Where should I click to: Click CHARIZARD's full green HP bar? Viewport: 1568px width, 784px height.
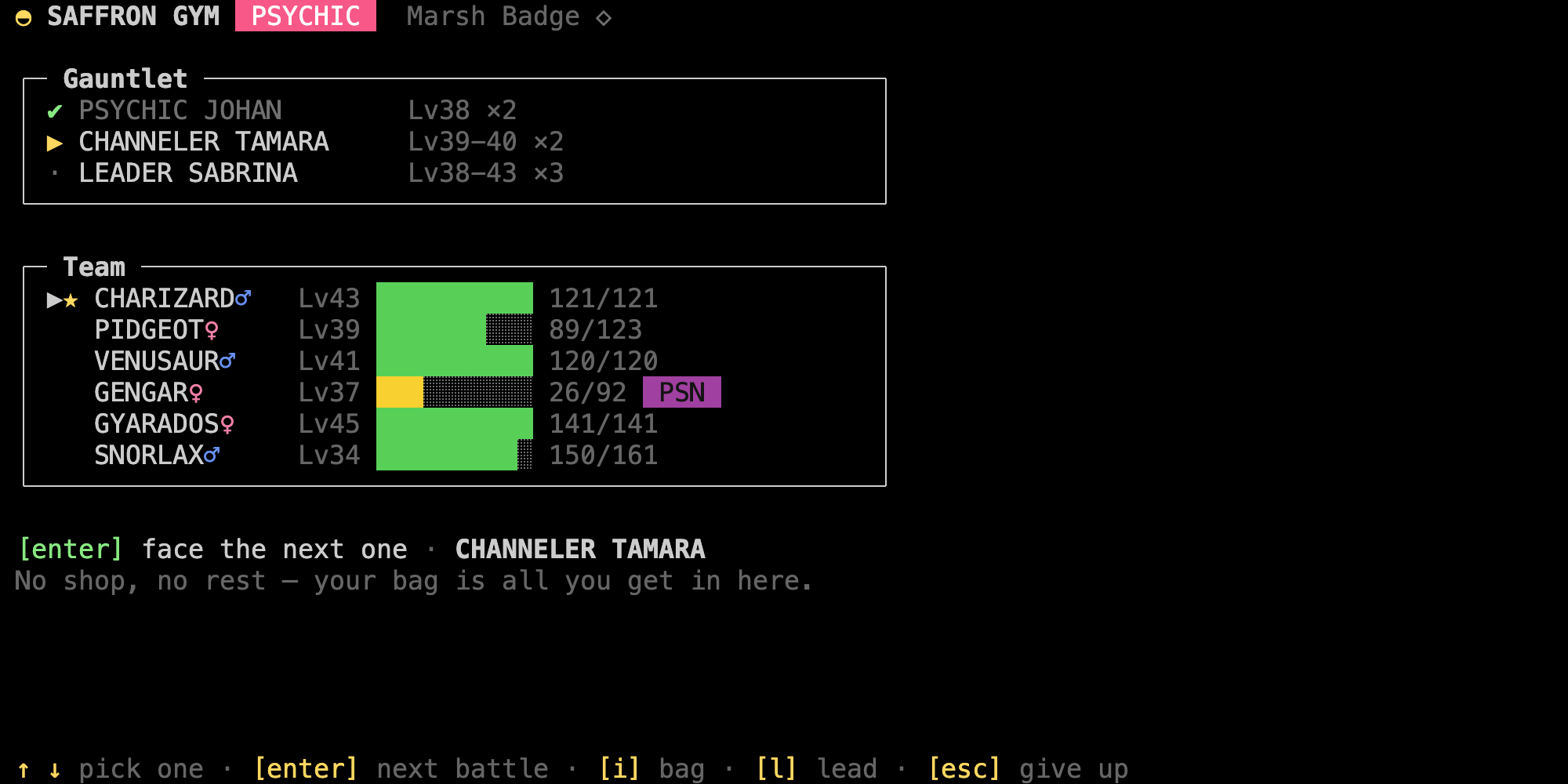tap(455, 298)
